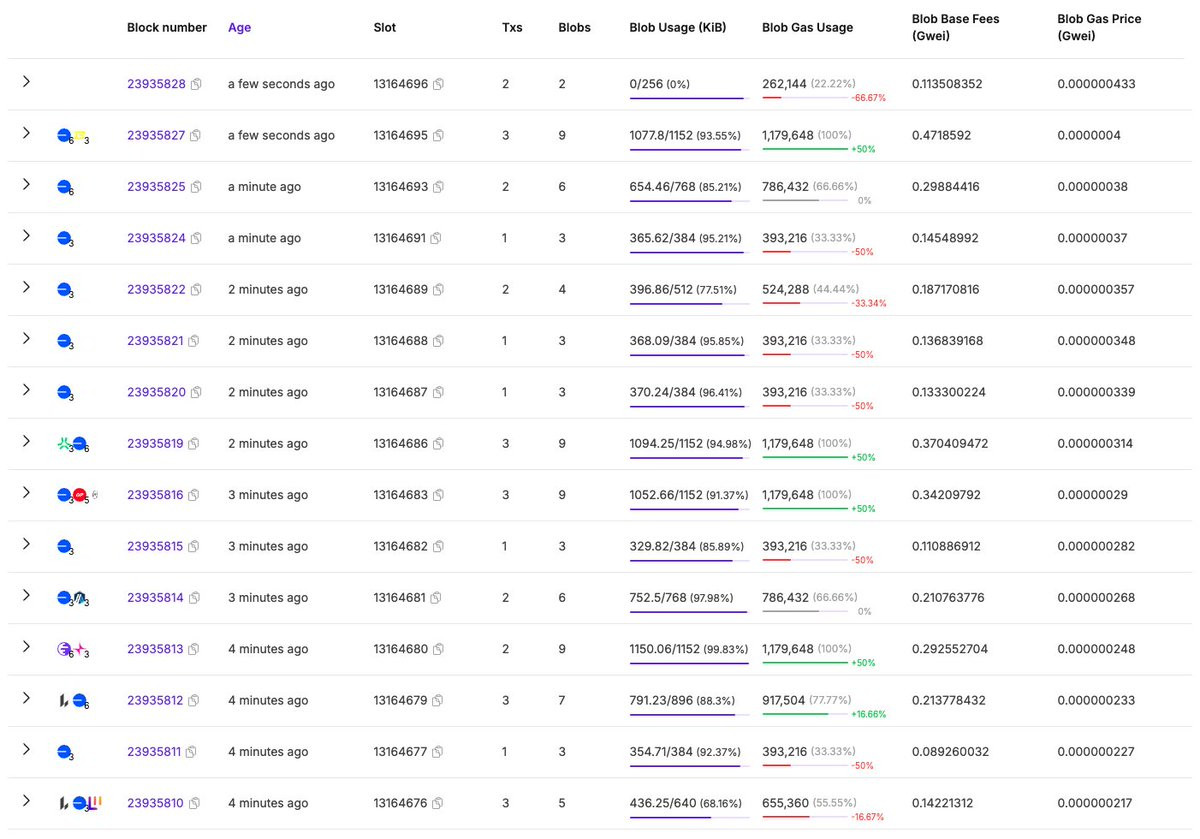Expand row for block 23935812
The height and width of the screenshot is (839, 1200).
[27, 698]
